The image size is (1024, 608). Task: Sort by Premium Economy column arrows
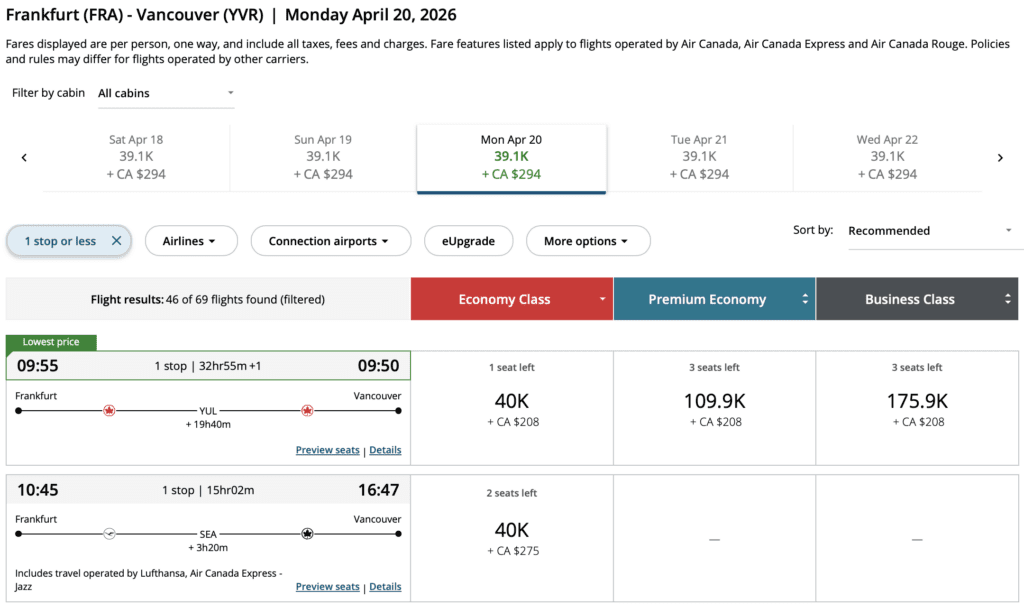click(805, 299)
